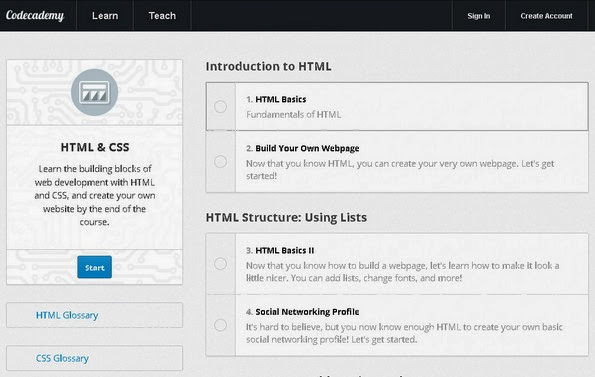Click Create Account in the header
595x377 pixels.
point(546,16)
